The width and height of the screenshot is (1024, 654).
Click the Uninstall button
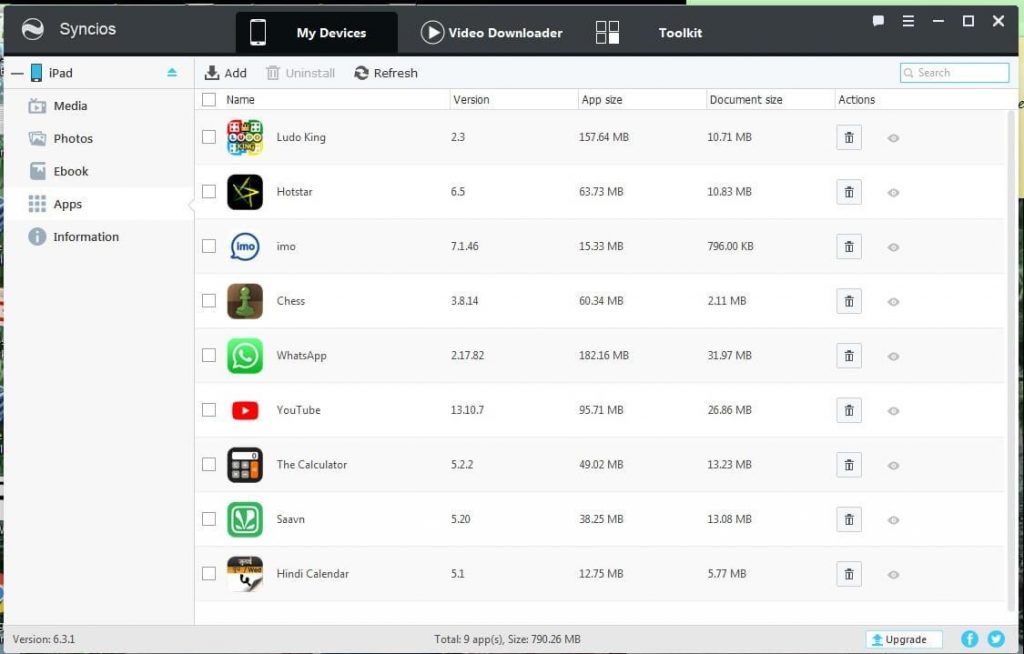(300, 73)
